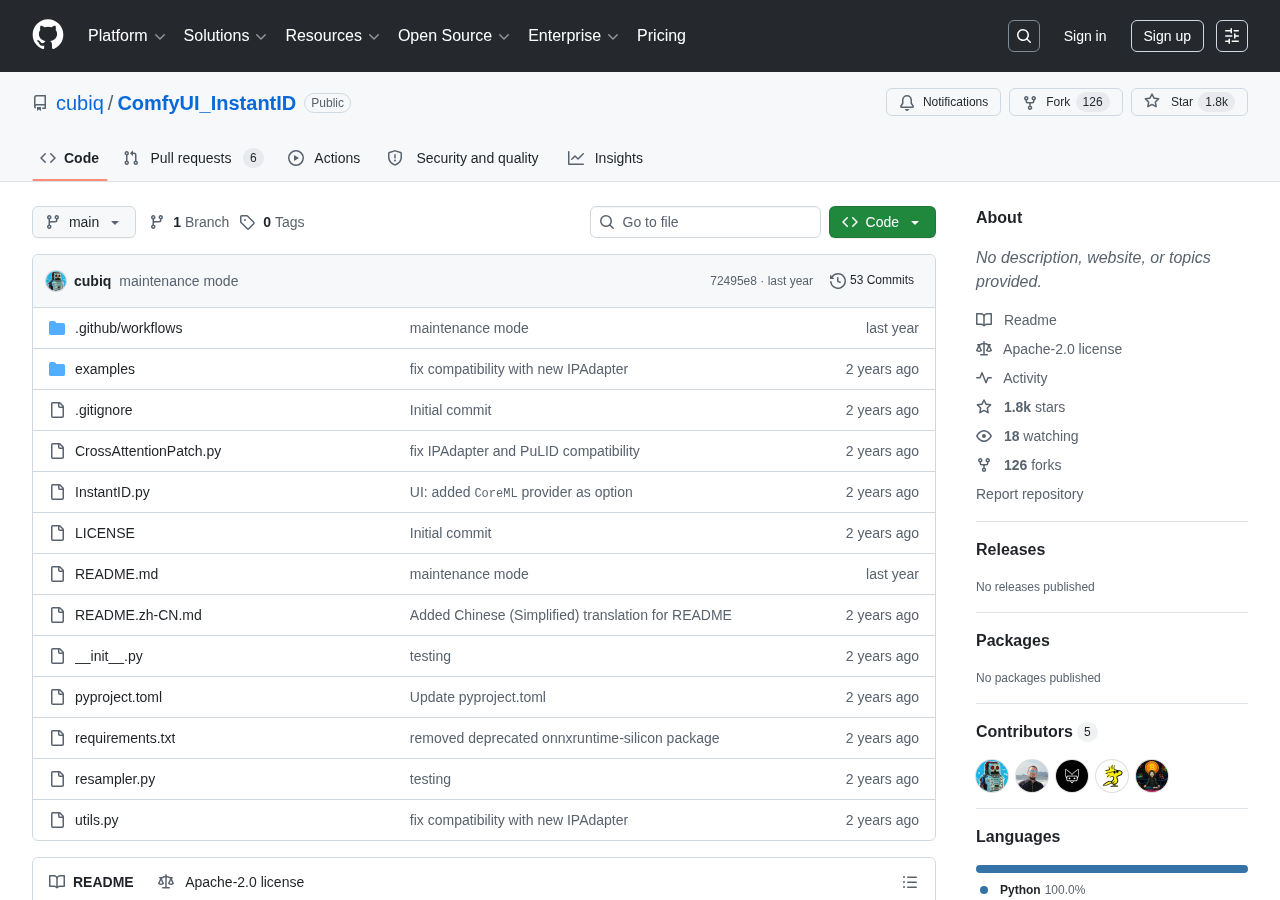Viewport: 1280px width, 900px height.
Task: Click the Contributors heading link
Action: click(1036, 732)
